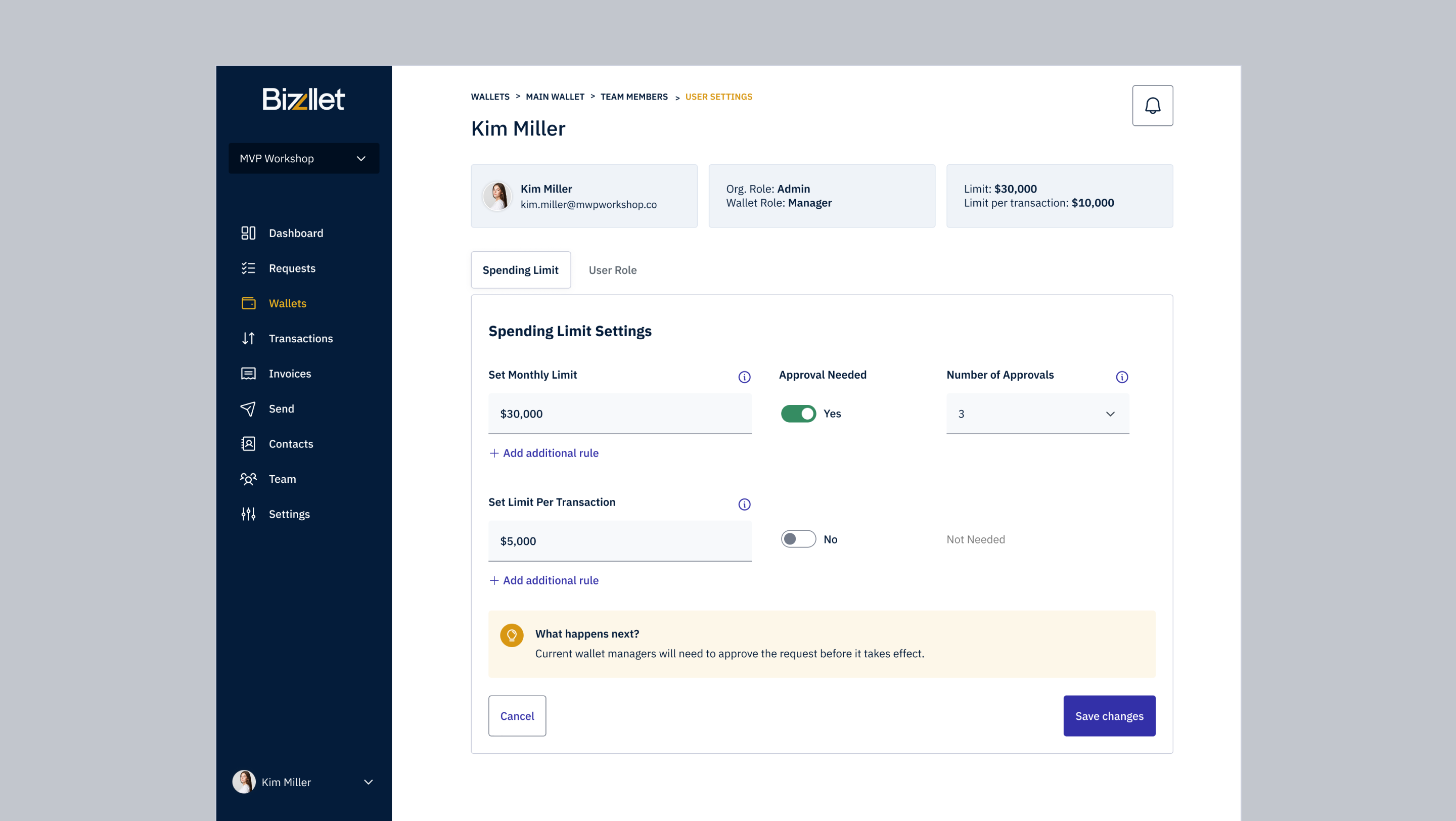Open Transactions in the sidebar
1456x821 pixels.
[x=301, y=338]
